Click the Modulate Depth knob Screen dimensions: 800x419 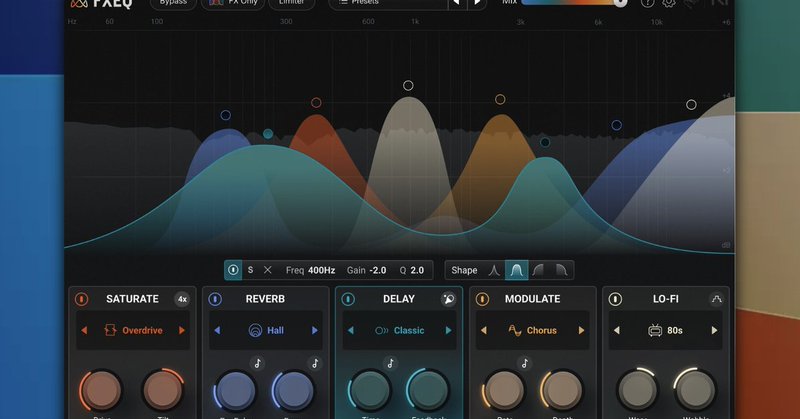561,390
